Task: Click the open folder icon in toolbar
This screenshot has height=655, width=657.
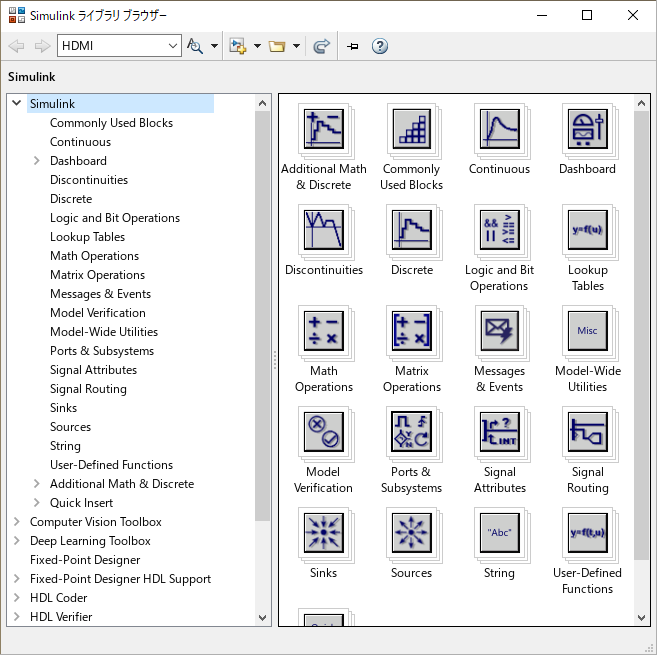Action: 277,46
